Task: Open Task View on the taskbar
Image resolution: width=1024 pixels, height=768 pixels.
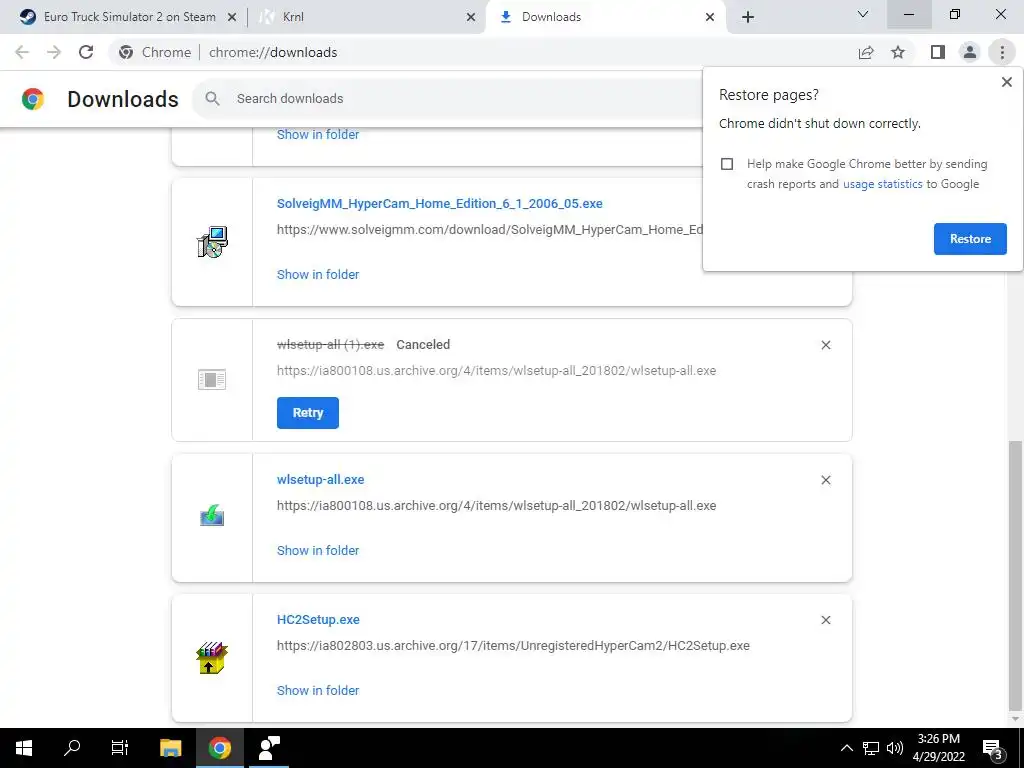Action: click(x=120, y=748)
